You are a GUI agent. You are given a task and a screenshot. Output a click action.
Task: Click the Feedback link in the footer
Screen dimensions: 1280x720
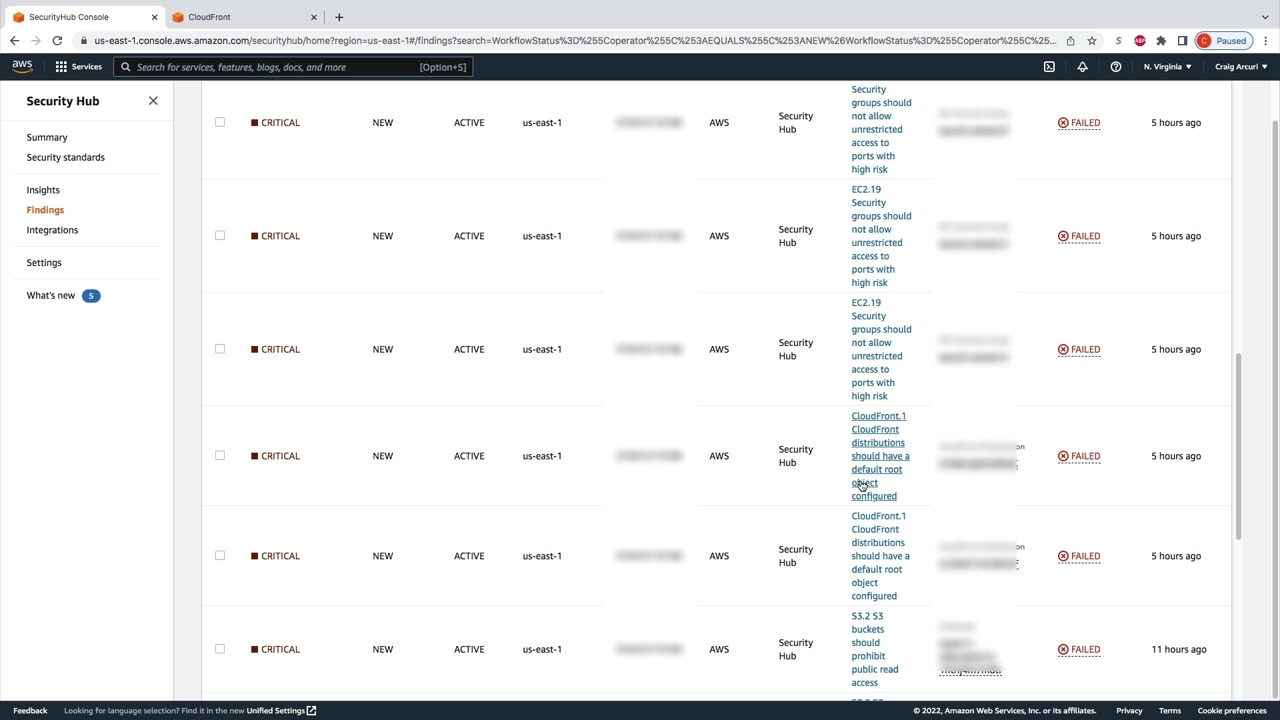click(30, 711)
